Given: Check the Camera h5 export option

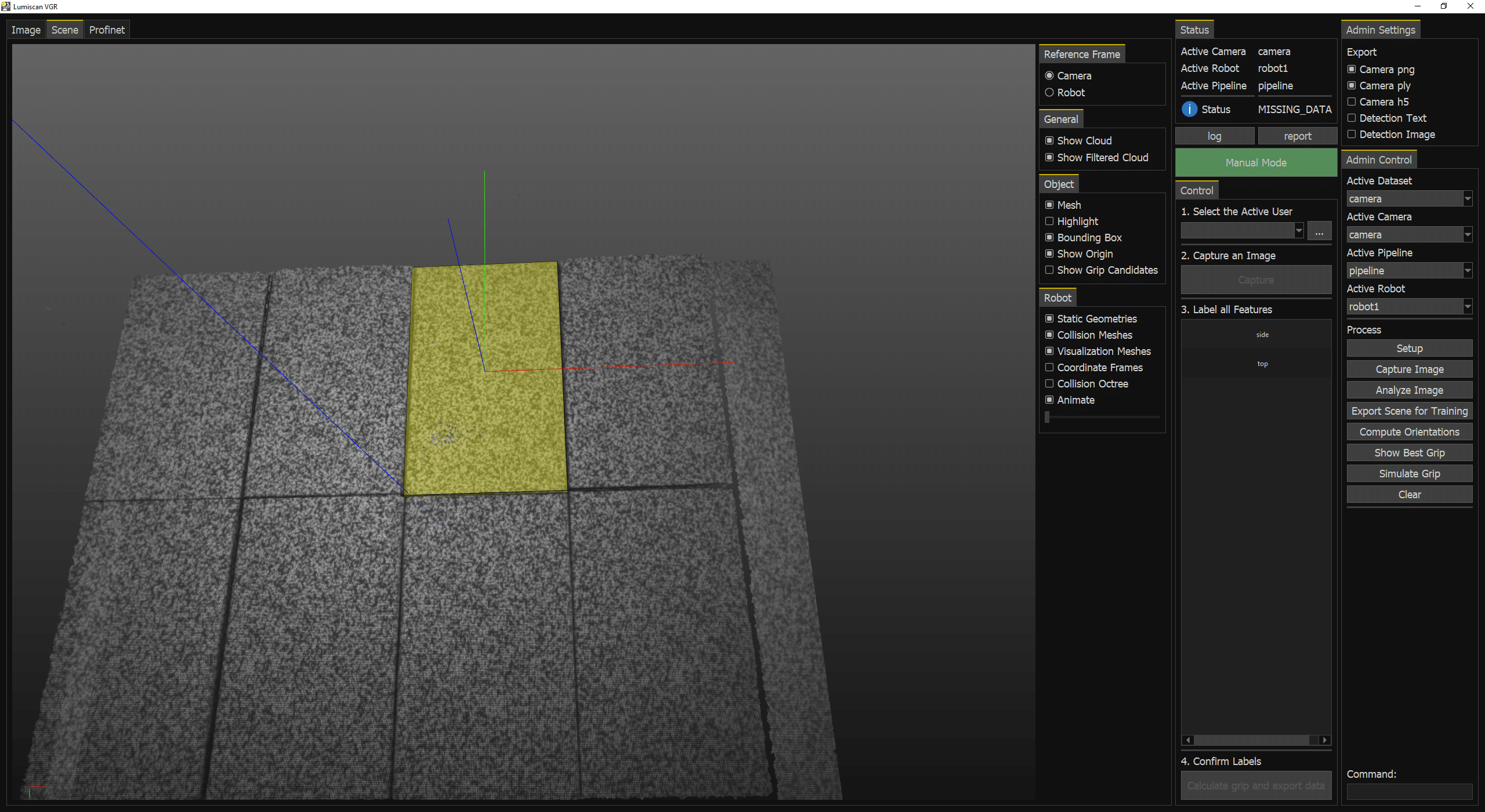Looking at the screenshot, I should [x=1352, y=102].
